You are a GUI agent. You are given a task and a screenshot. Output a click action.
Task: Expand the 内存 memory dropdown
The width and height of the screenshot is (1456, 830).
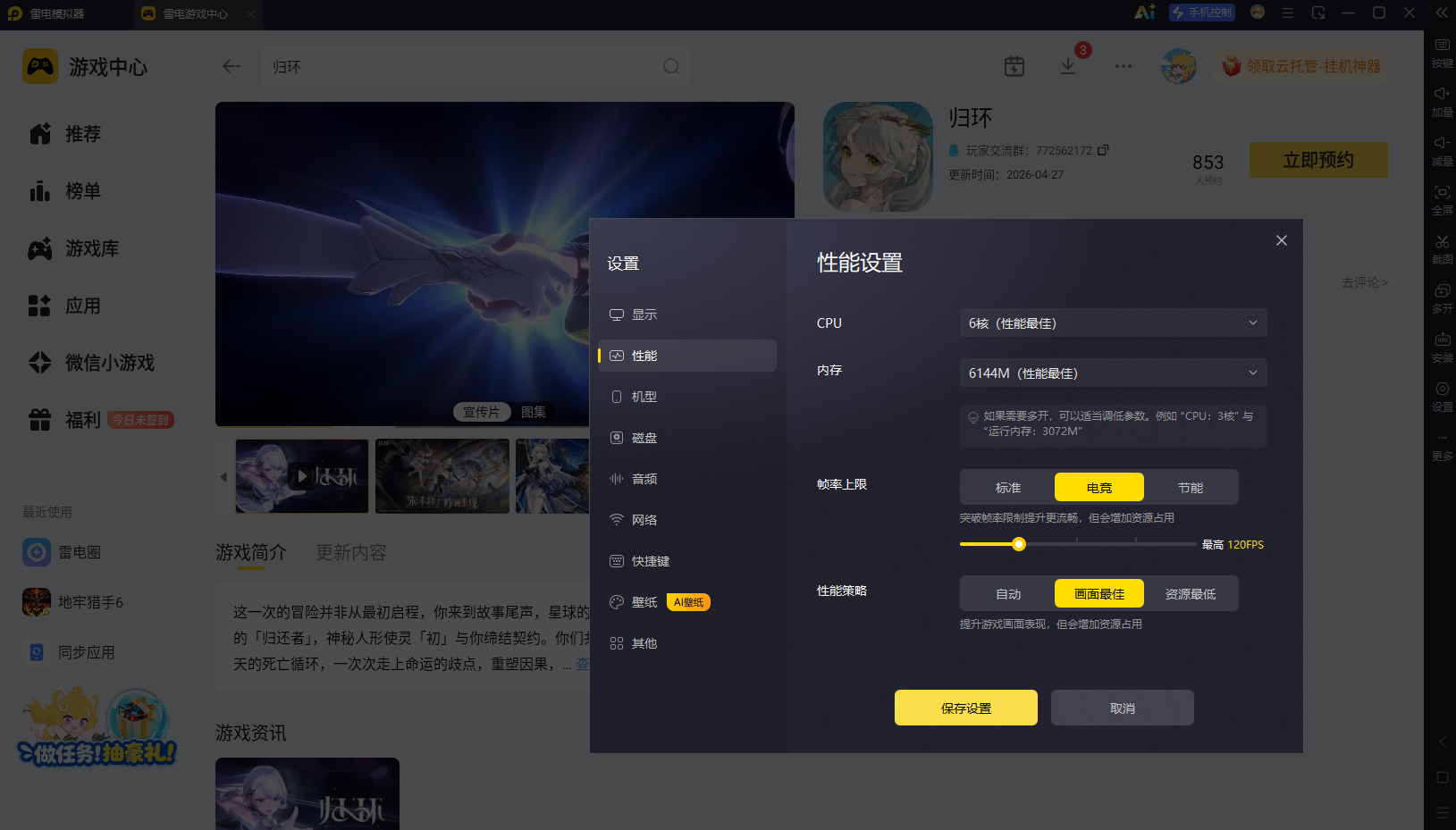[x=1113, y=373]
